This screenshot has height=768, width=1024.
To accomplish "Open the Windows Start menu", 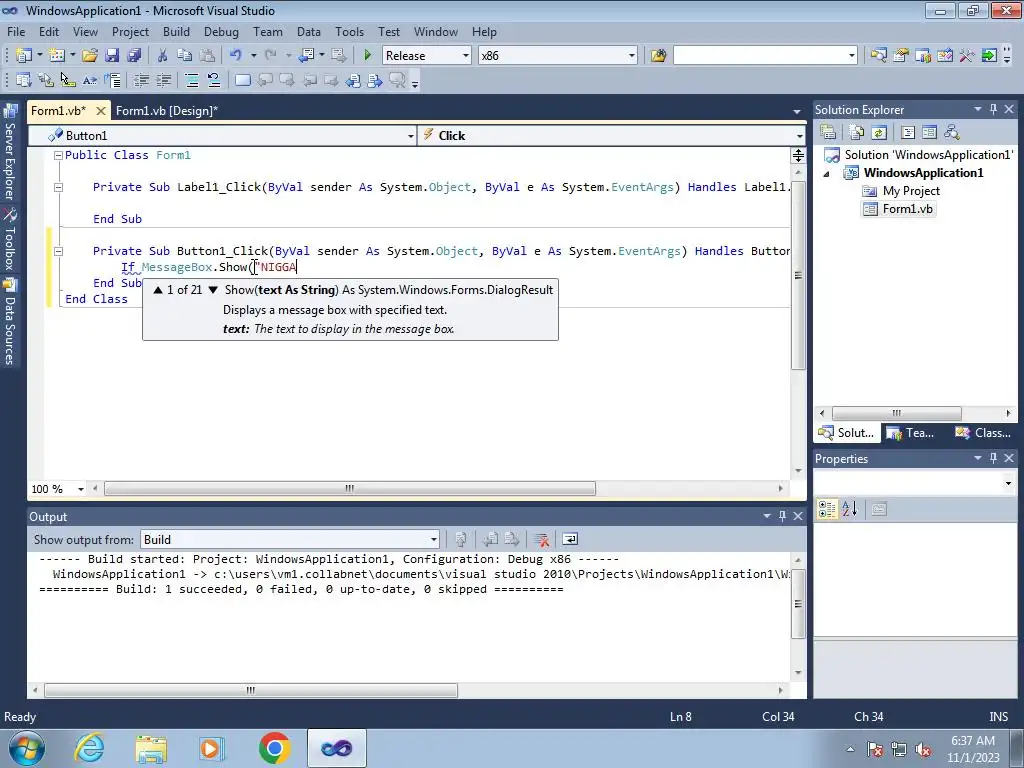I will click(27, 748).
